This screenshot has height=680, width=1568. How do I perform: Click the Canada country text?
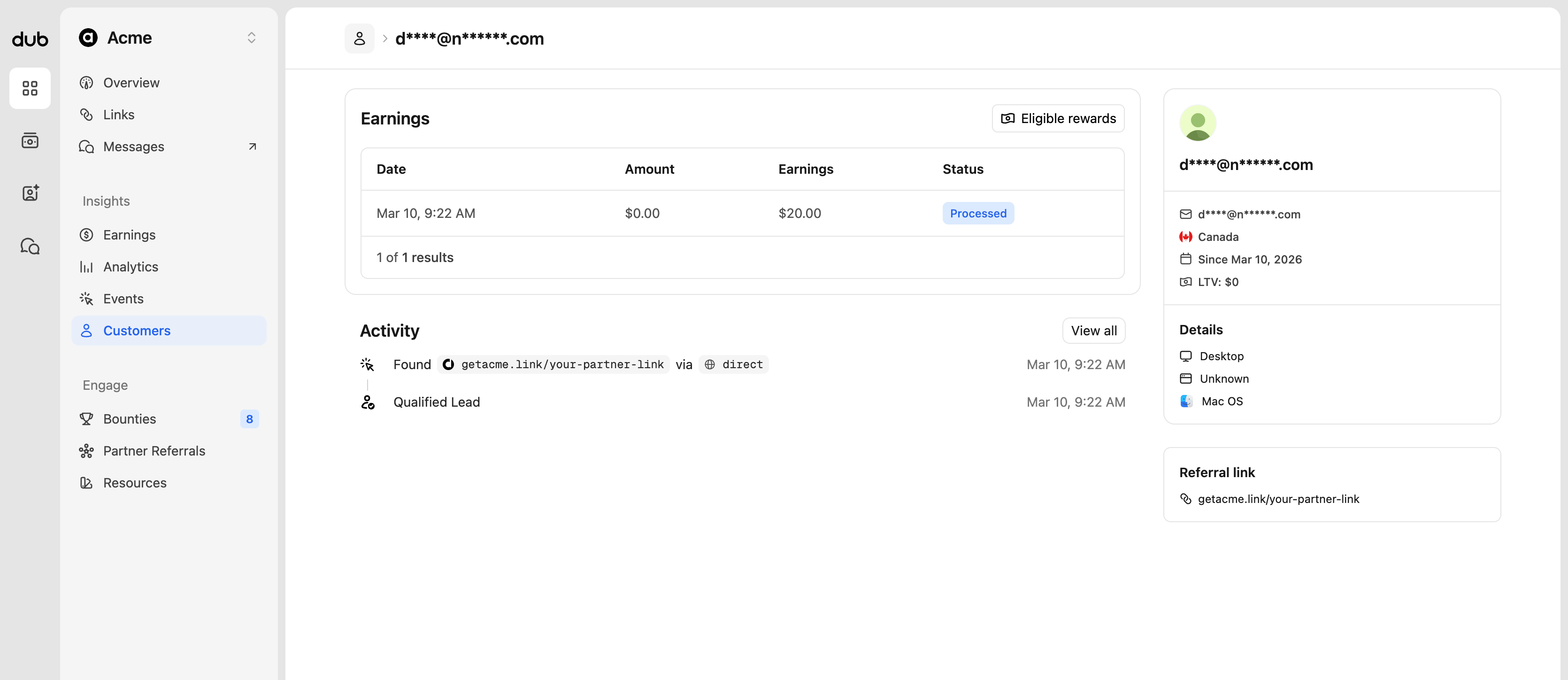tap(1218, 237)
